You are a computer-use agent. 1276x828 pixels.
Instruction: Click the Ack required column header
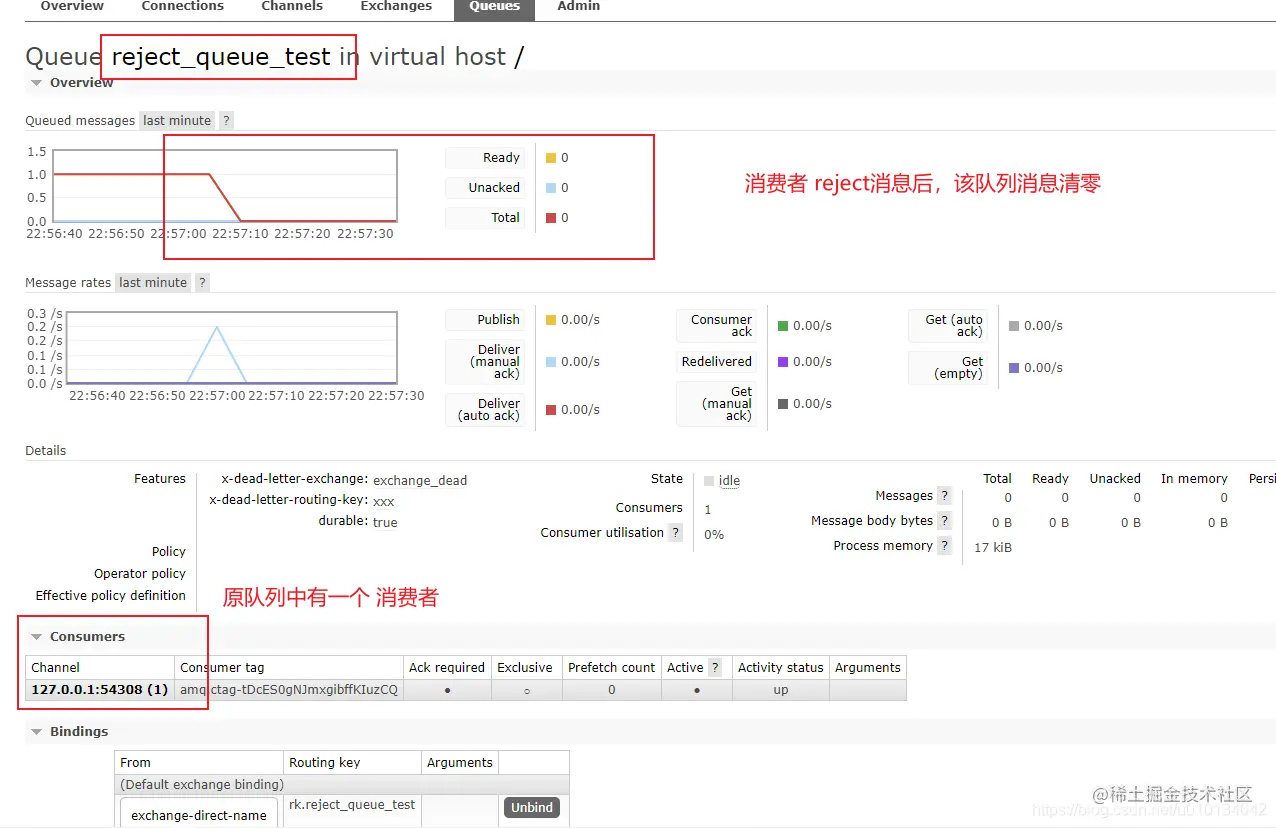tap(447, 668)
